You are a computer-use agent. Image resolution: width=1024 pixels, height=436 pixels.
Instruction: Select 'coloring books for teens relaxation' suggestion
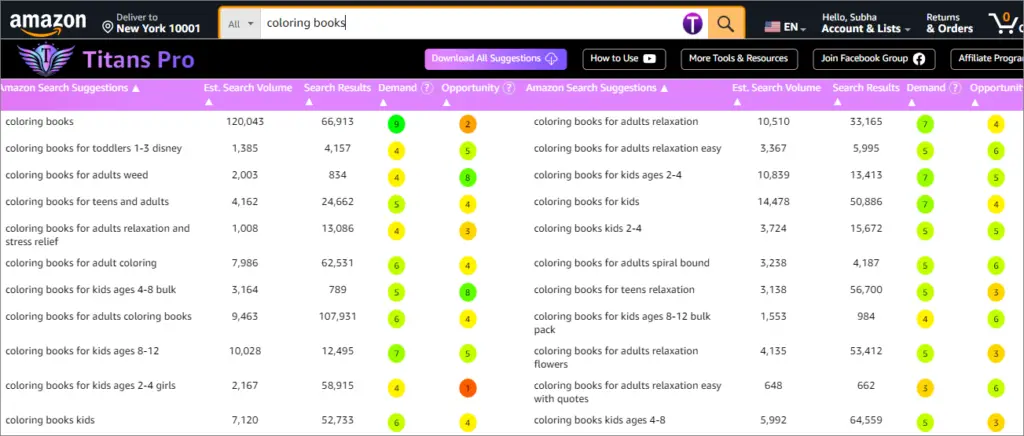click(x=614, y=289)
